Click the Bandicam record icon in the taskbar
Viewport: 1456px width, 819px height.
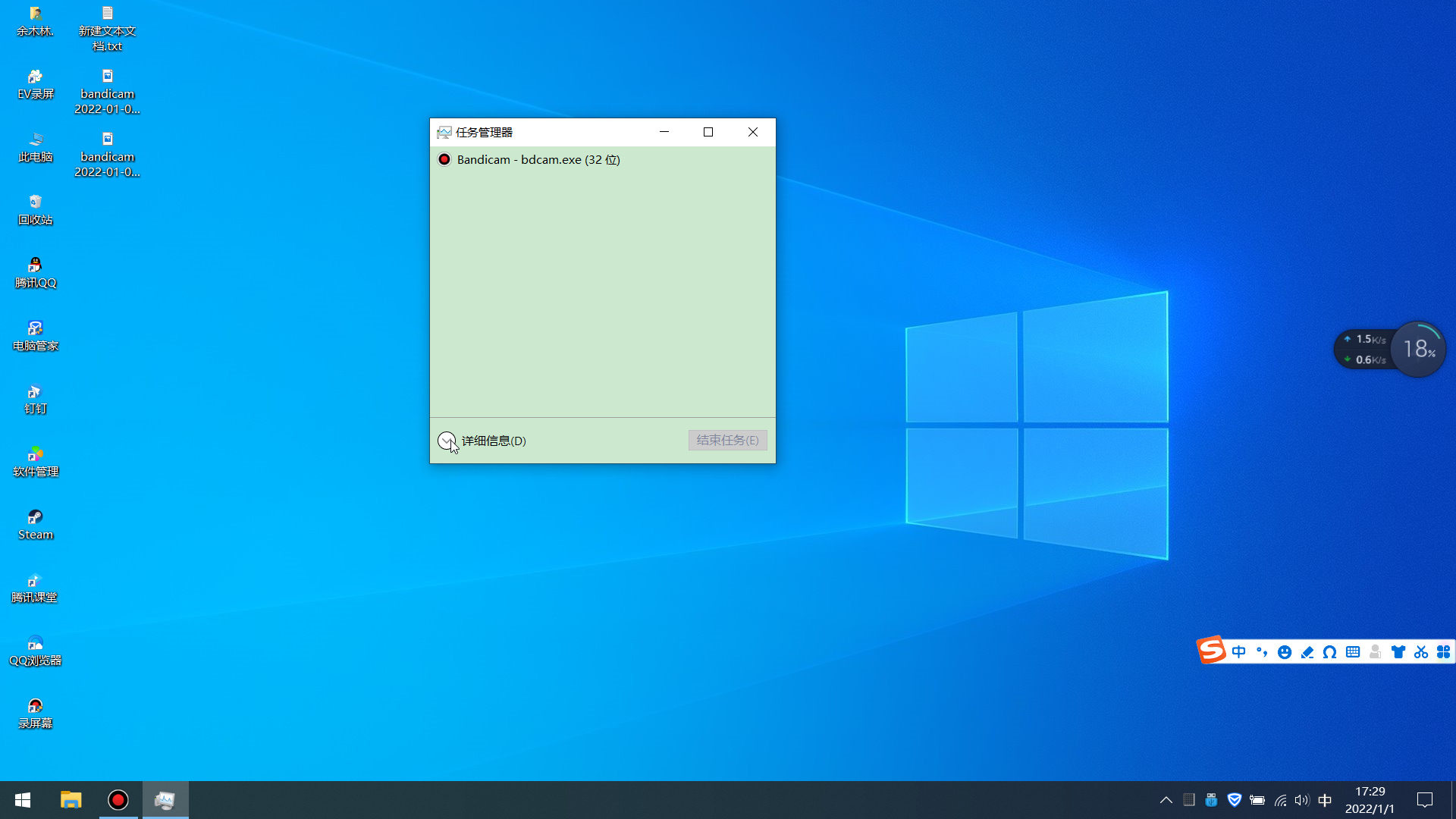pos(118,800)
